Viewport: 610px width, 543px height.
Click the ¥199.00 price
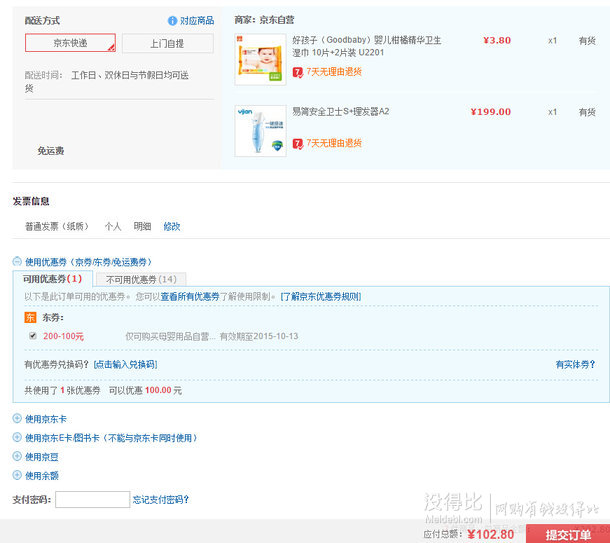pos(491,112)
